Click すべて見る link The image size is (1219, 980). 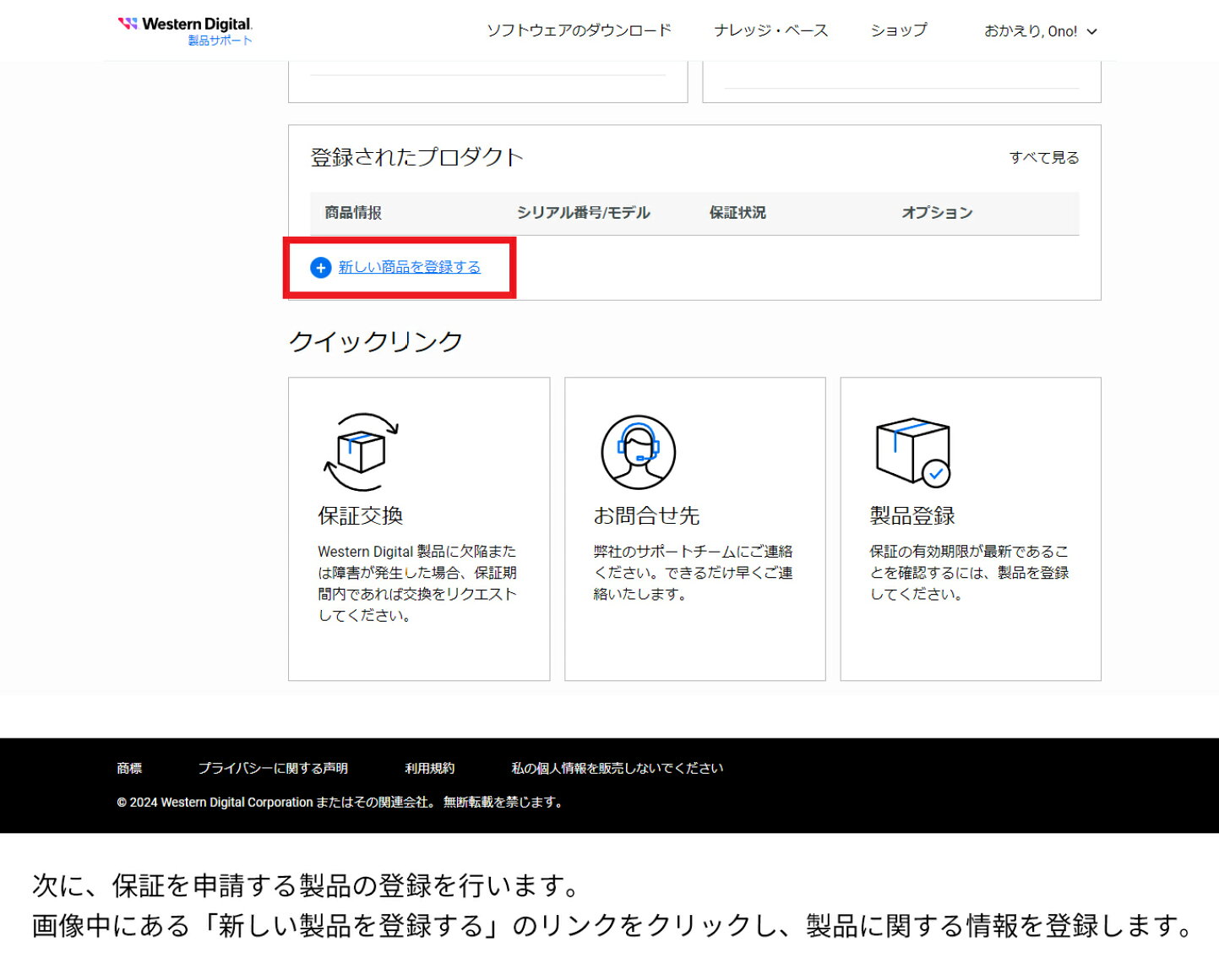point(1044,158)
